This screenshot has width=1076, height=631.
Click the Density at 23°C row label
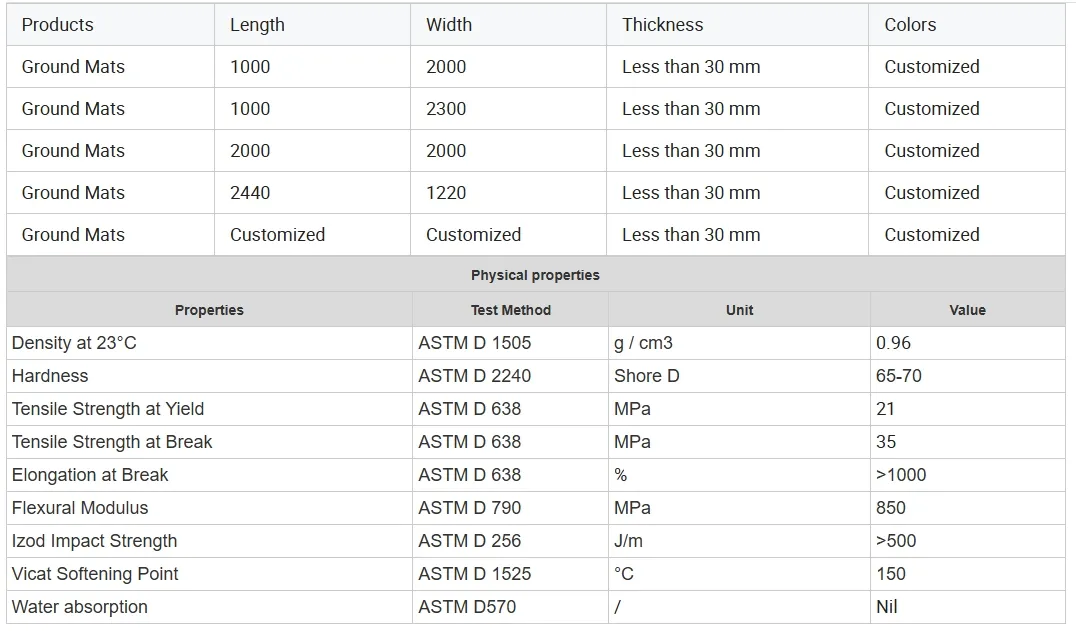coord(74,343)
